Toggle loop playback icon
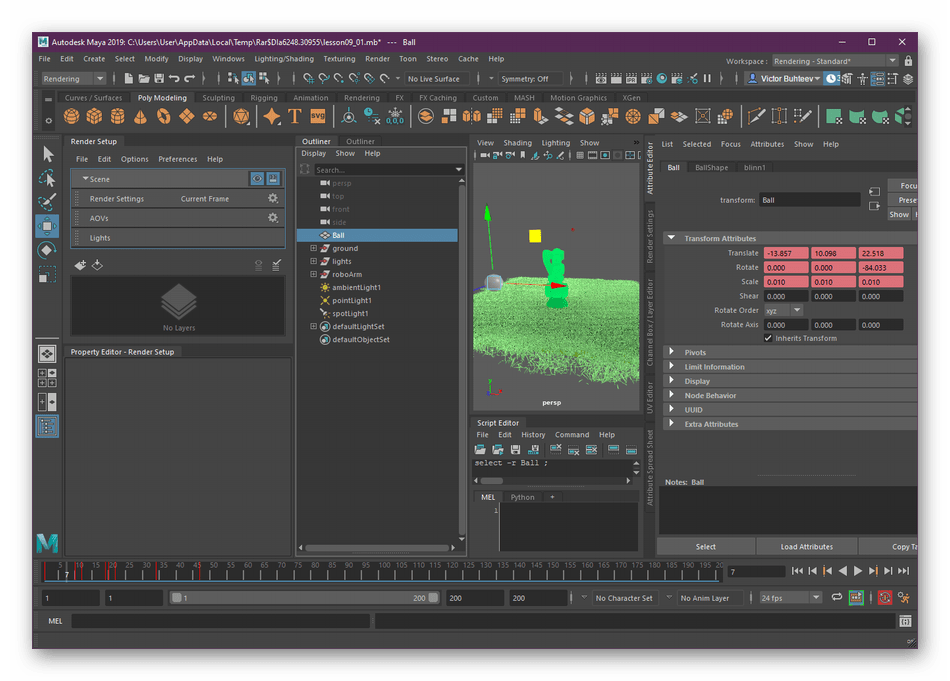The height and width of the screenshot is (681, 950). coord(837,597)
